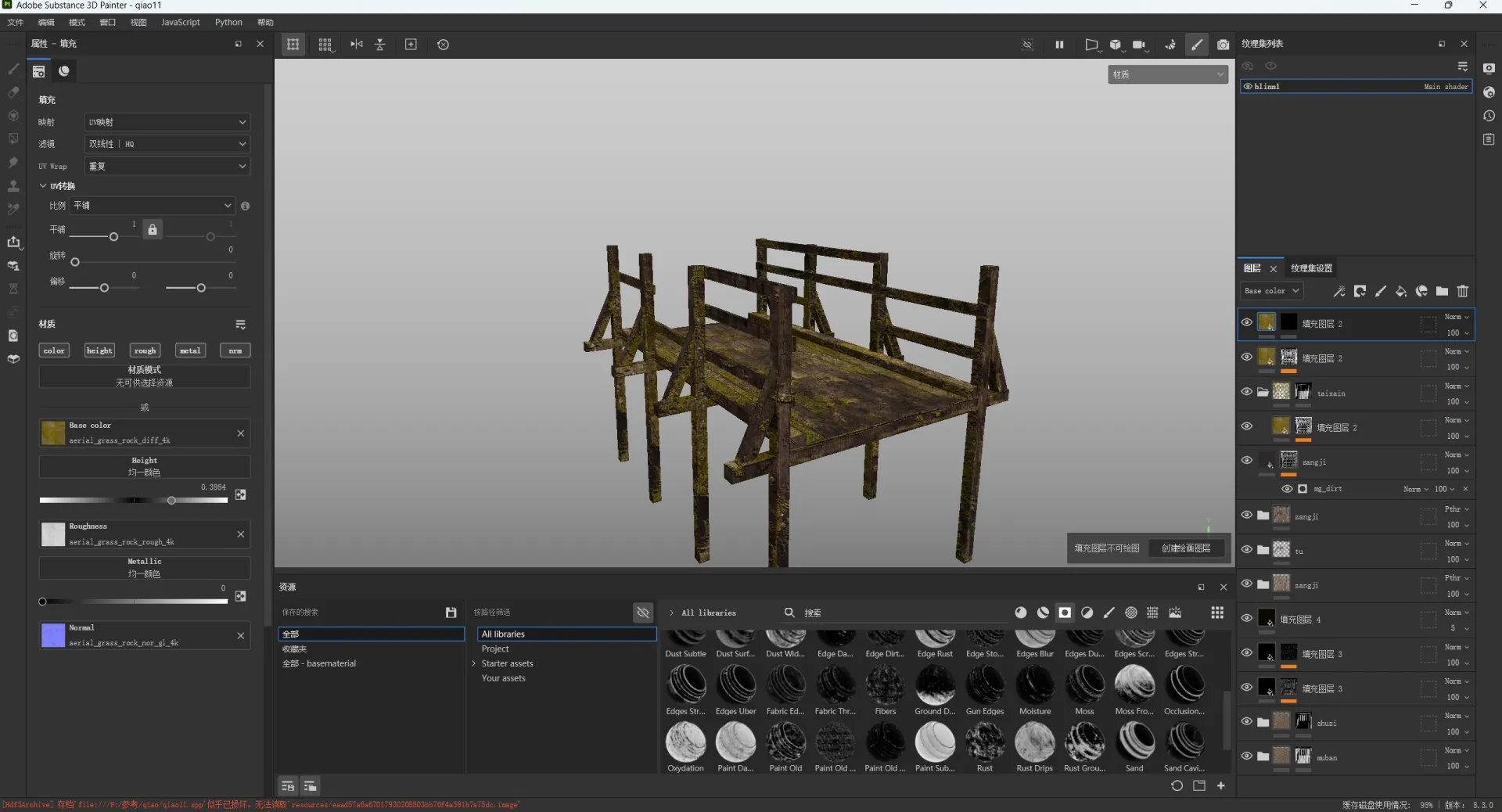
Task: Expand Starter assets in library tree
Action: [x=474, y=663]
